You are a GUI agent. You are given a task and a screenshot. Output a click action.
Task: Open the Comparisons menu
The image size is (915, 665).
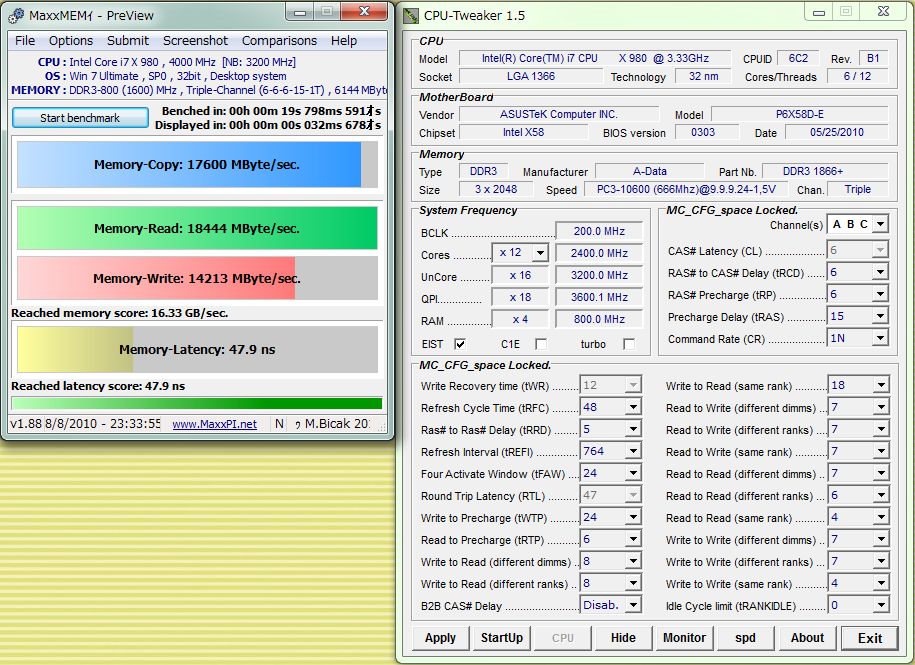click(279, 41)
